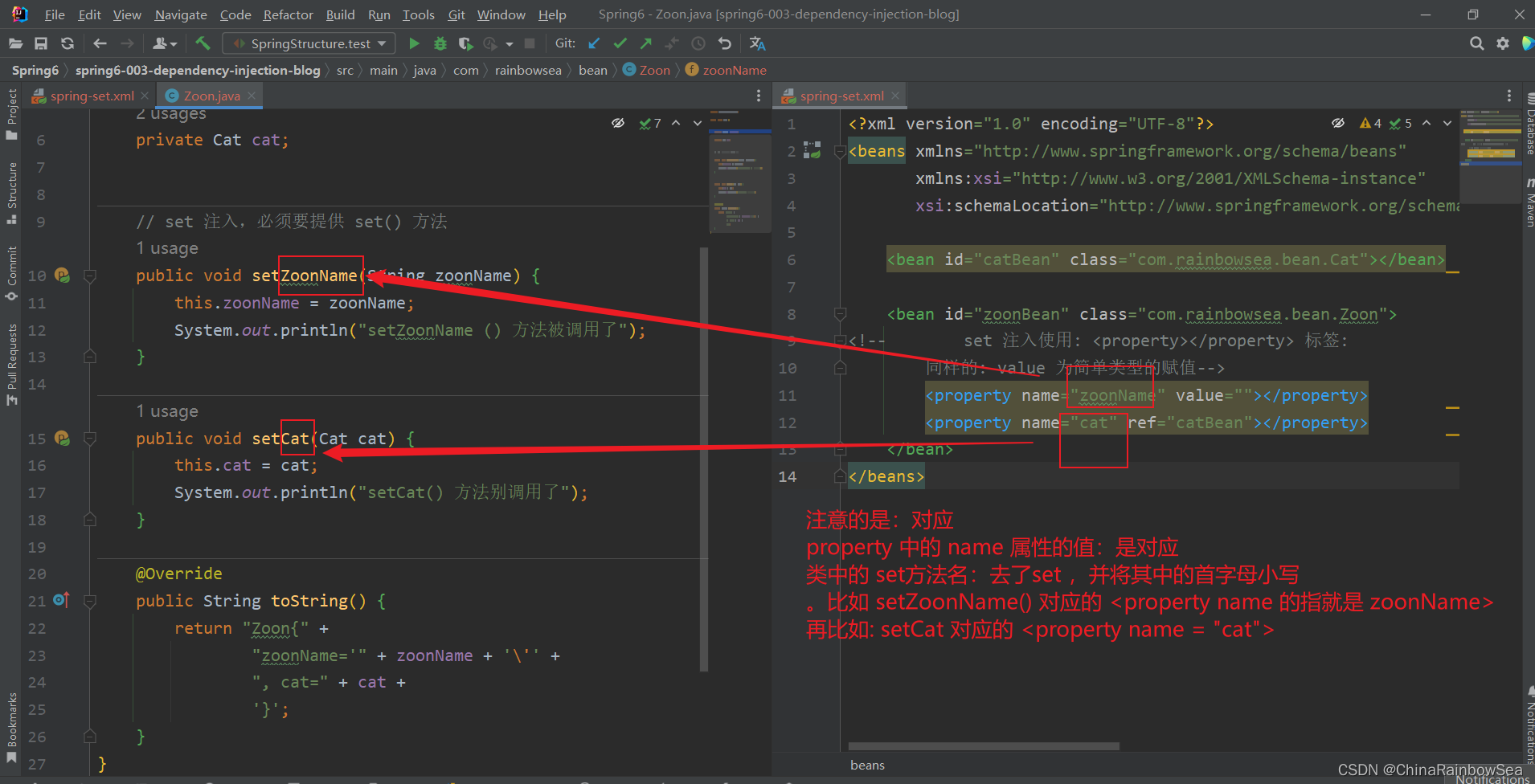Screen dimensions: 1535x784
Task: Run with coverage shield icon
Action: pos(465,43)
